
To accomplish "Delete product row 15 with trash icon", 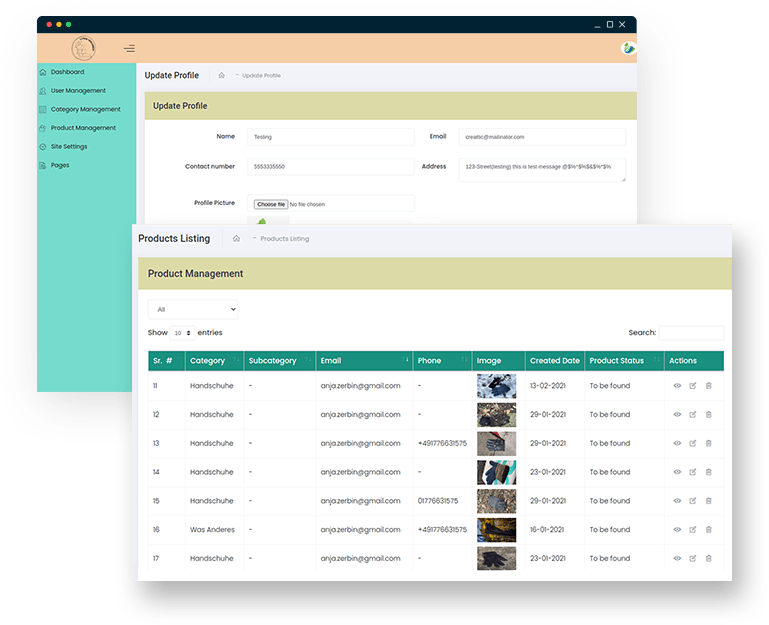I will (x=709, y=501).
